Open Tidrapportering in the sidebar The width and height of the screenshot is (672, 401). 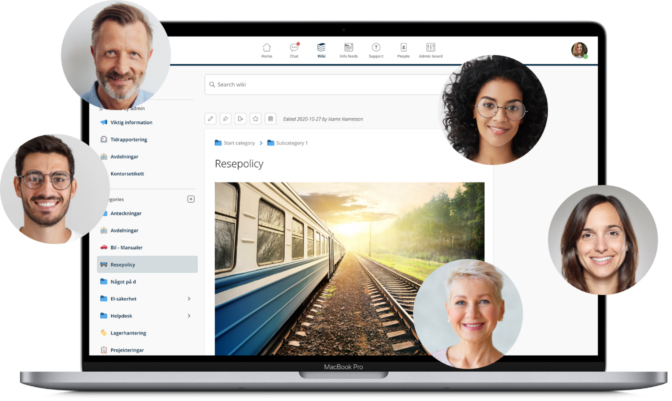[128, 139]
